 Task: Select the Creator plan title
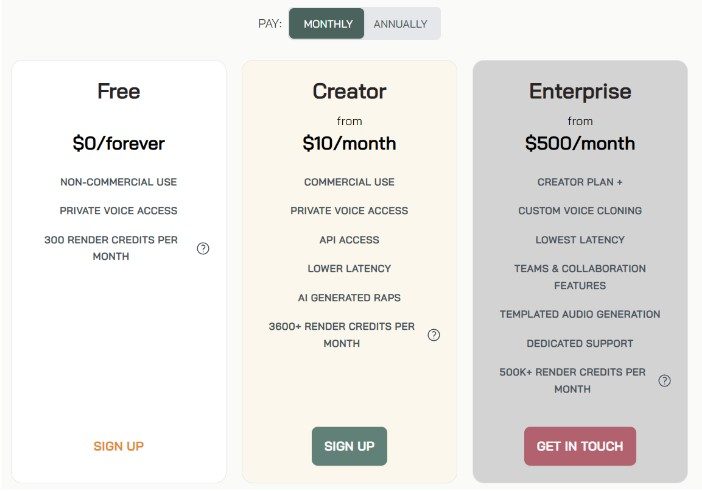coord(349,91)
